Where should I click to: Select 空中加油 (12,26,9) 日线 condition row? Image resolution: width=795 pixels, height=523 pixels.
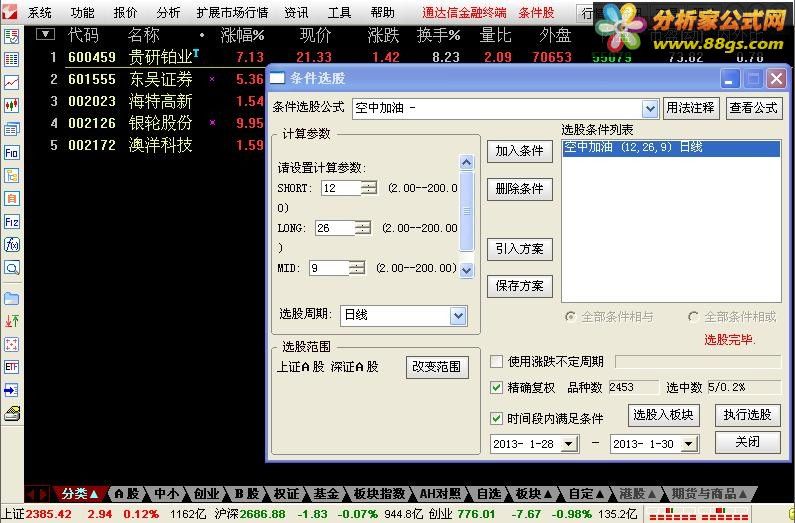(x=671, y=147)
